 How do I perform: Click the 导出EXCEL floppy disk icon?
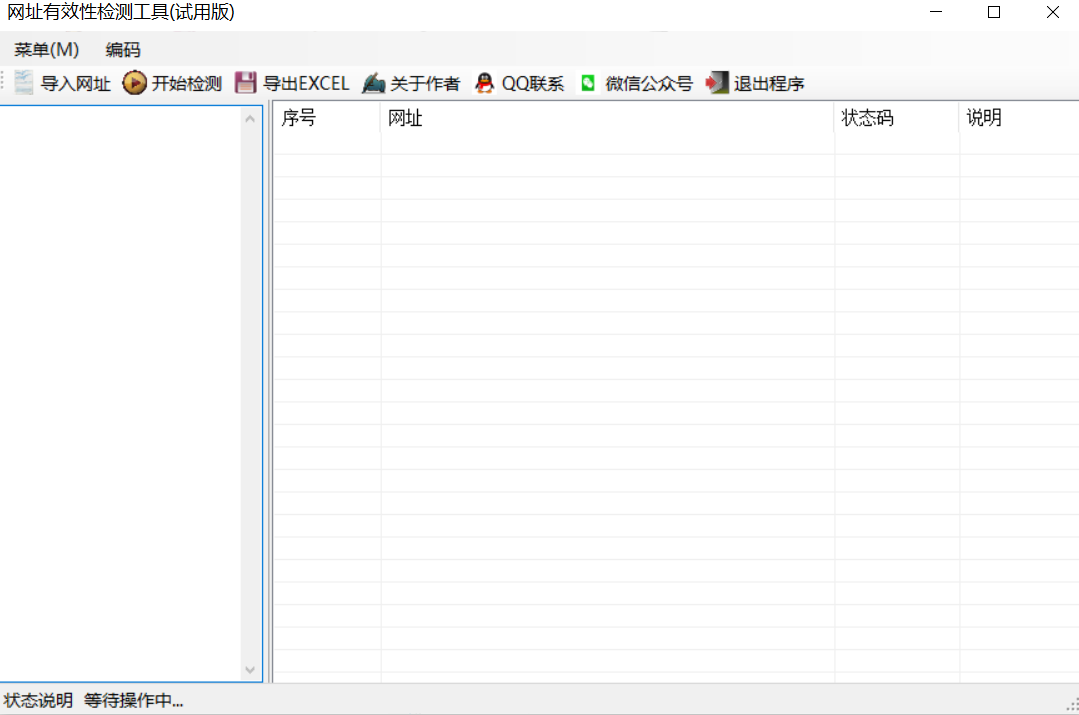[x=246, y=83]
